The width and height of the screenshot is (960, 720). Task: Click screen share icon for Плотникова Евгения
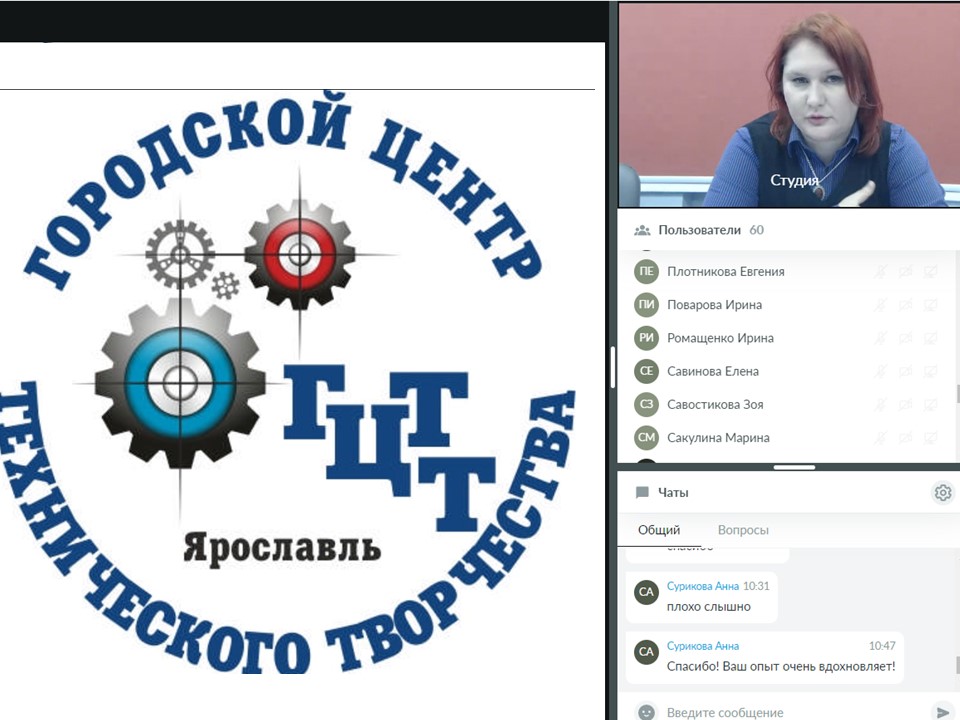point(931,271)
